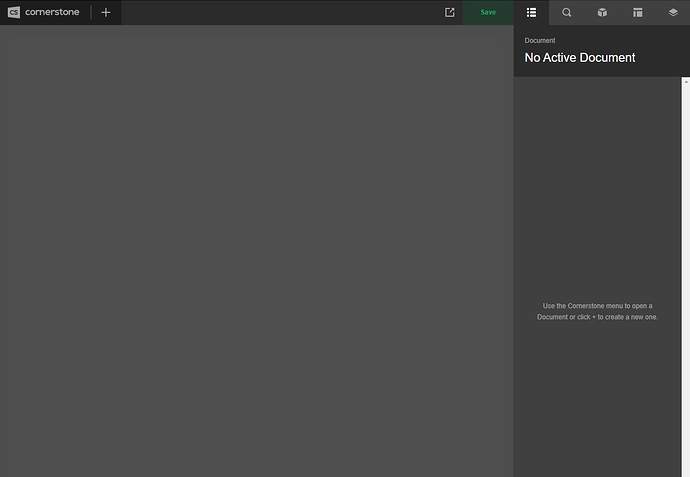This screenshot has width=690, height=477.
Task: Click the sidebar scrollbar up arrow
Action: pos(686,82)
